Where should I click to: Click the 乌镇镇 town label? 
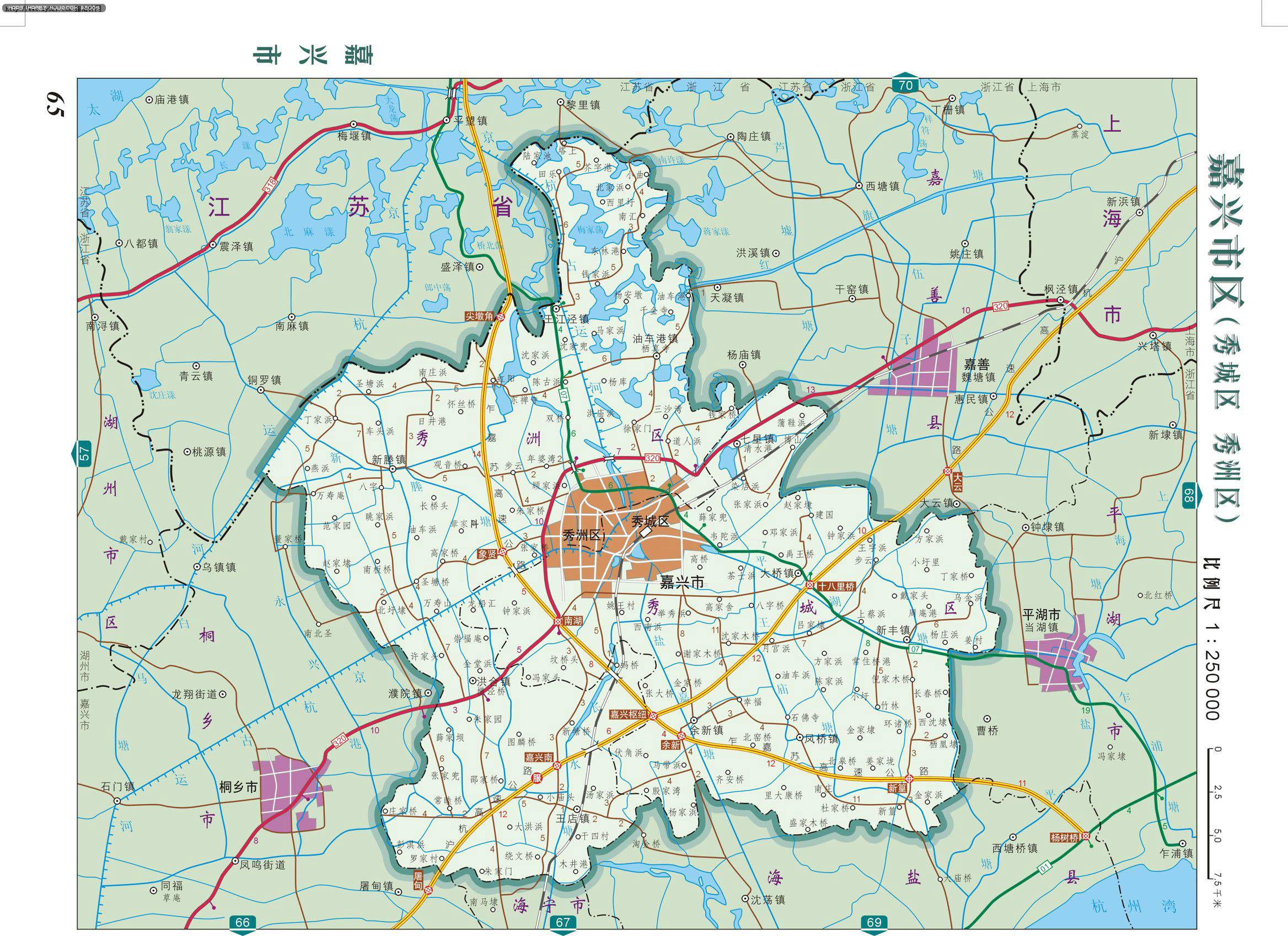pyautogui.click(x=219, y=567)
